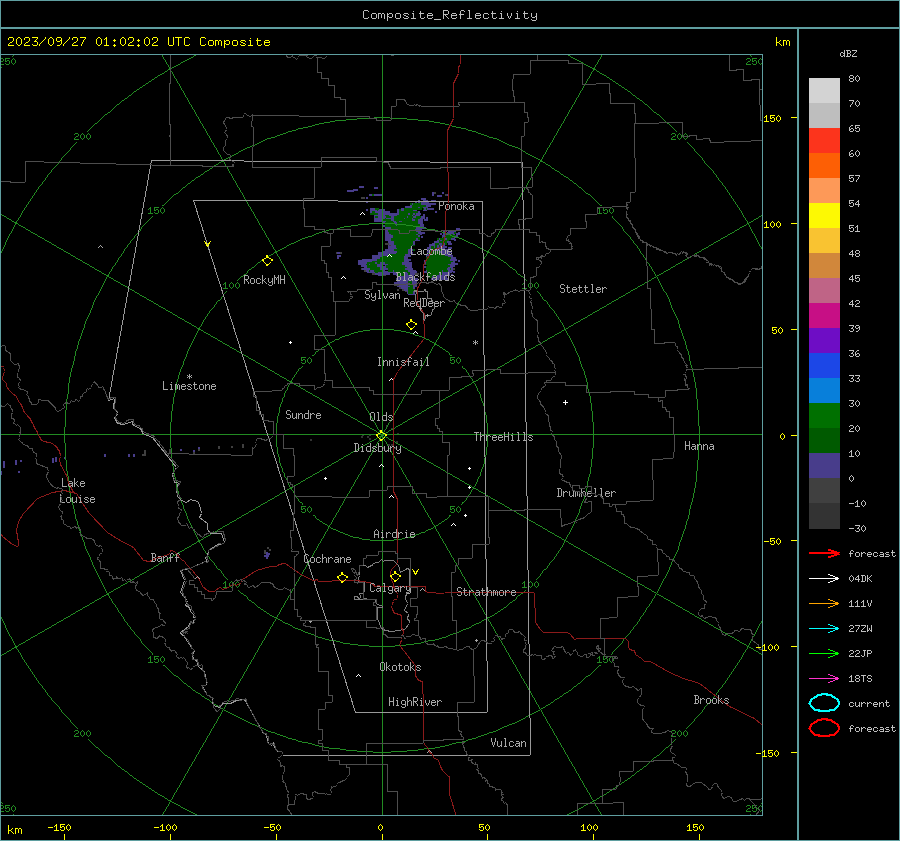This screenshot has height=841, width=900.
Task: Select the red 65 dBZ color swatch
Action: [824, 140]
